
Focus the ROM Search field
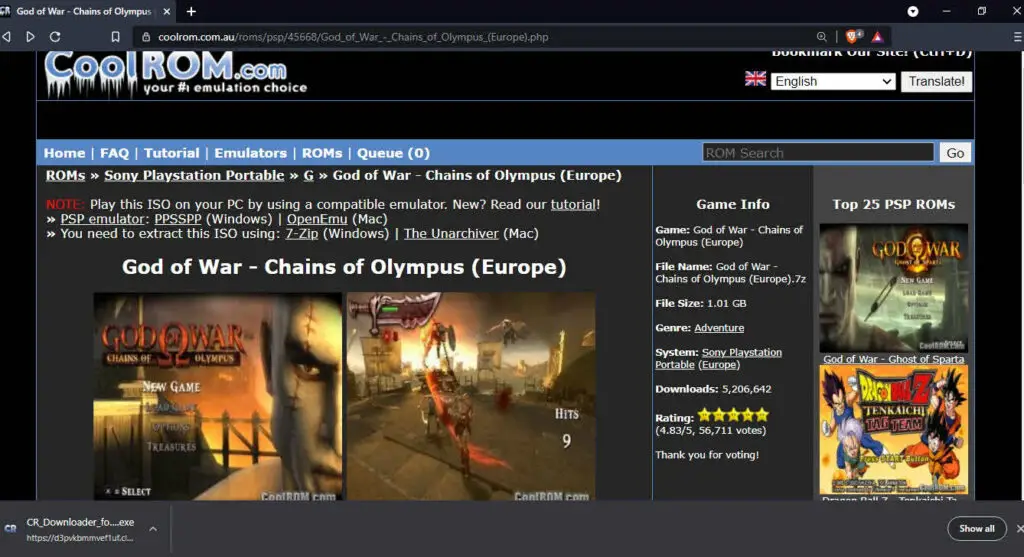point(818,153)
